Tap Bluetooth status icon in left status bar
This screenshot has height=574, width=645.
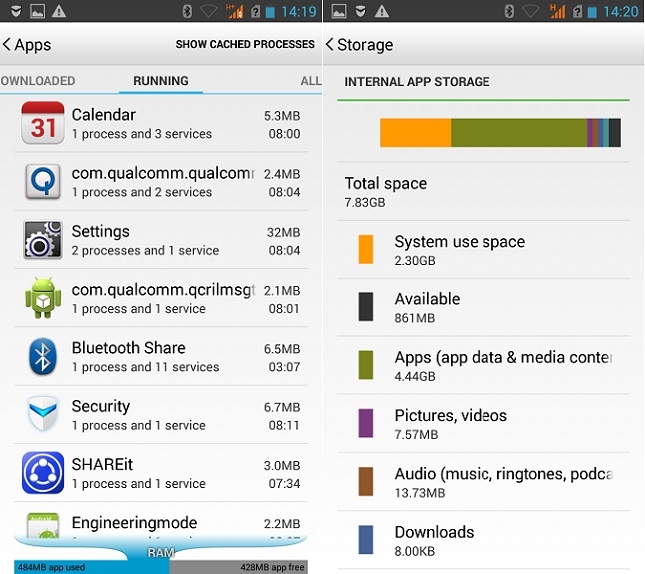[x=187, y=12]
